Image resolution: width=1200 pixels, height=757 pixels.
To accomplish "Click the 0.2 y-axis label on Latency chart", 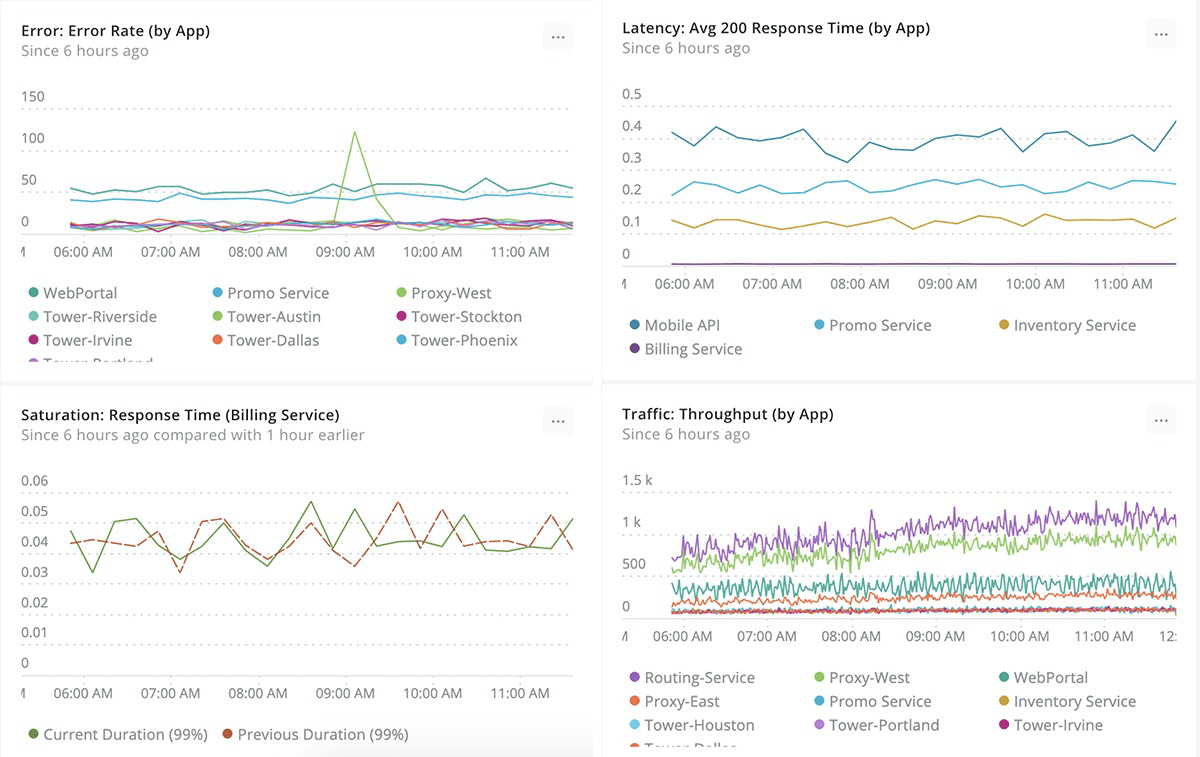I will [632, 190].
